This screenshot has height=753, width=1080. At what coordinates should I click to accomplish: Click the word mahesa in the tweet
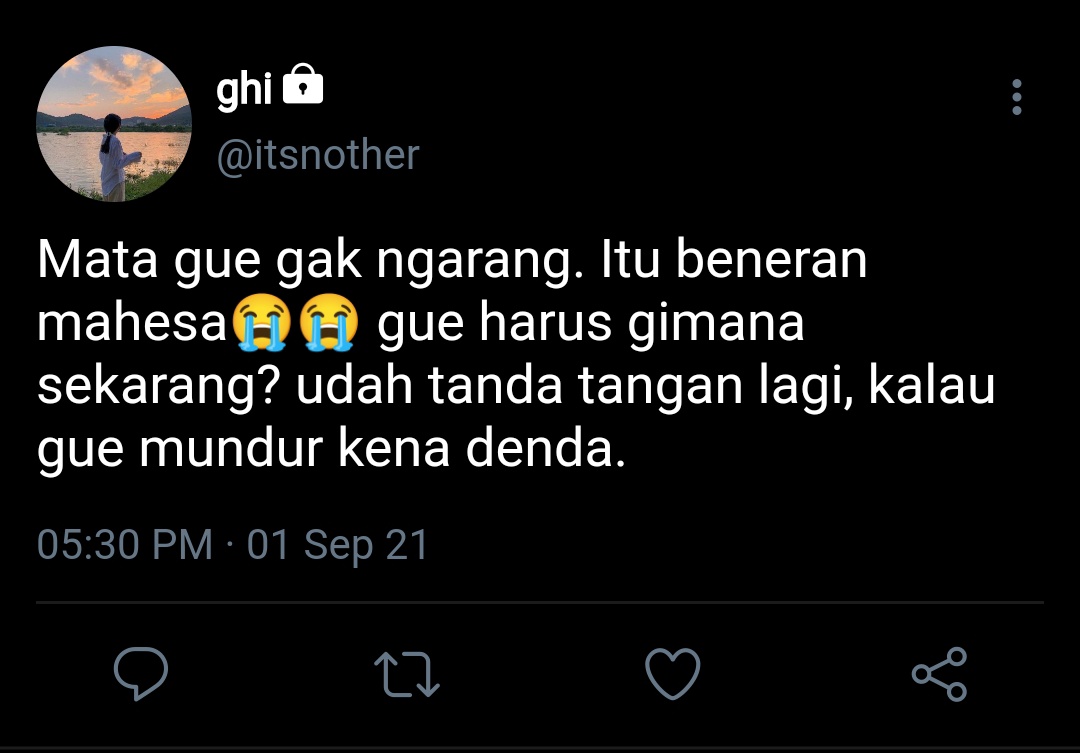[x=132, y=322]
